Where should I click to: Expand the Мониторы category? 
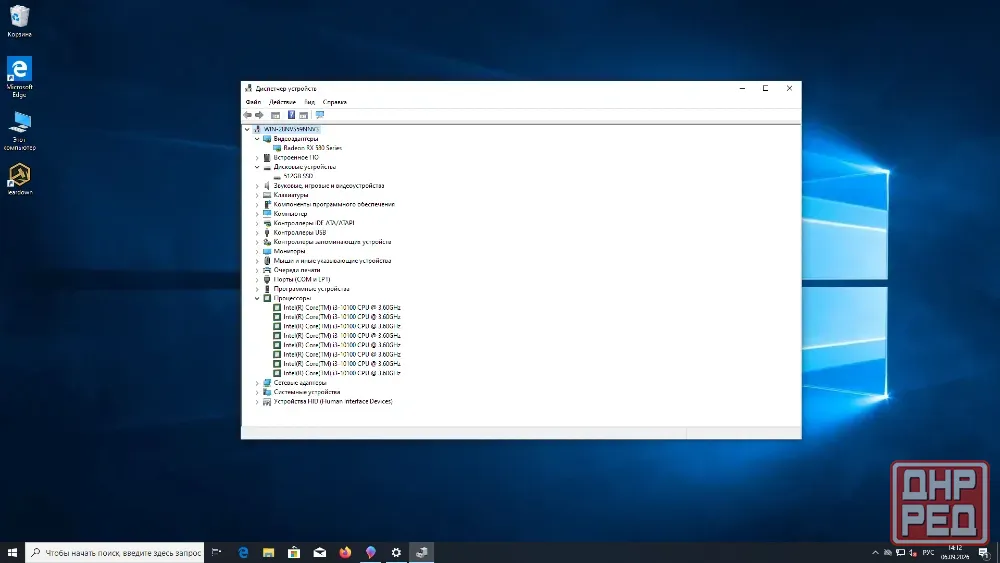(x=257, y=251)
